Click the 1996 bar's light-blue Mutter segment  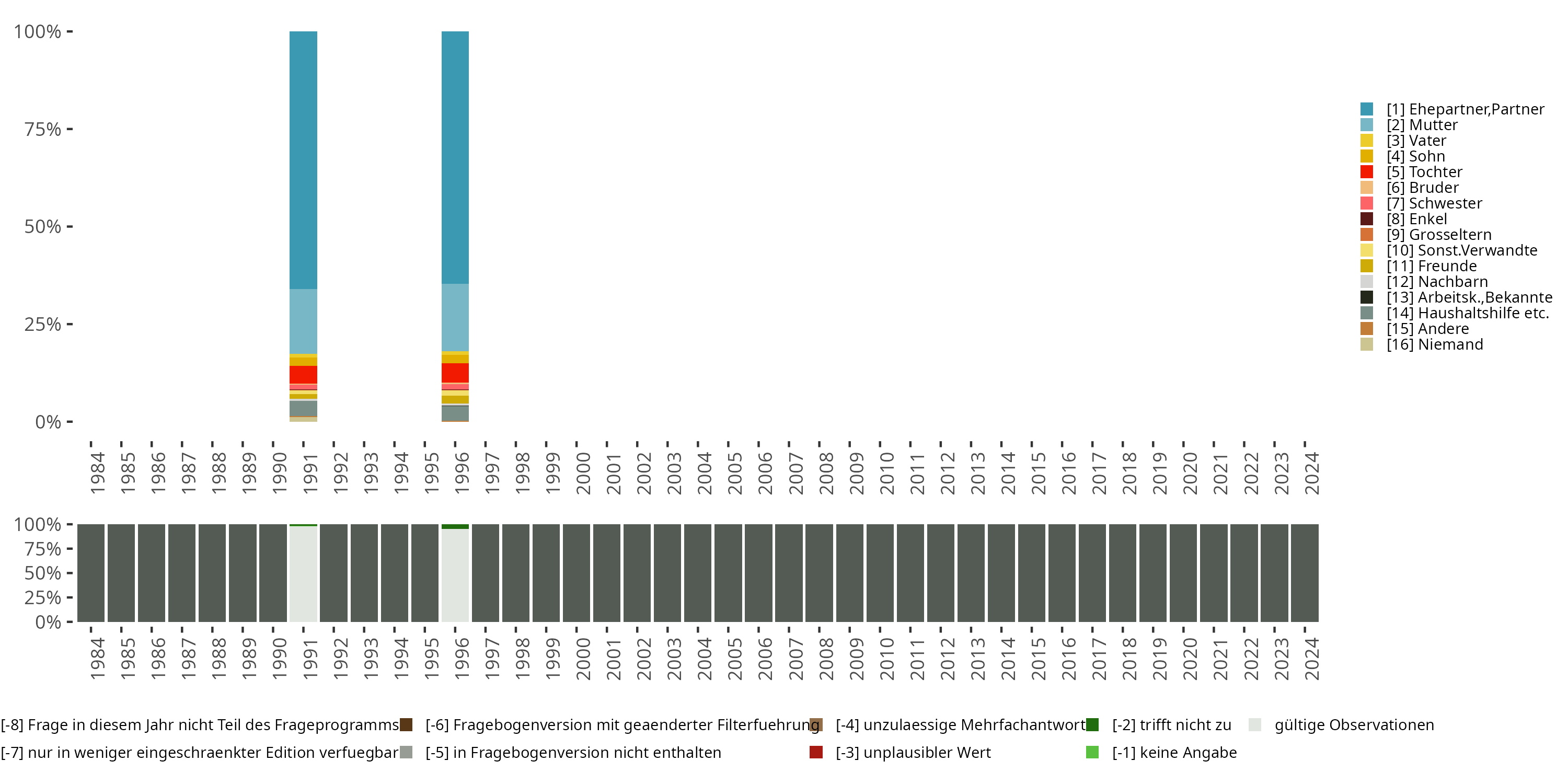[x=455, y=317]
